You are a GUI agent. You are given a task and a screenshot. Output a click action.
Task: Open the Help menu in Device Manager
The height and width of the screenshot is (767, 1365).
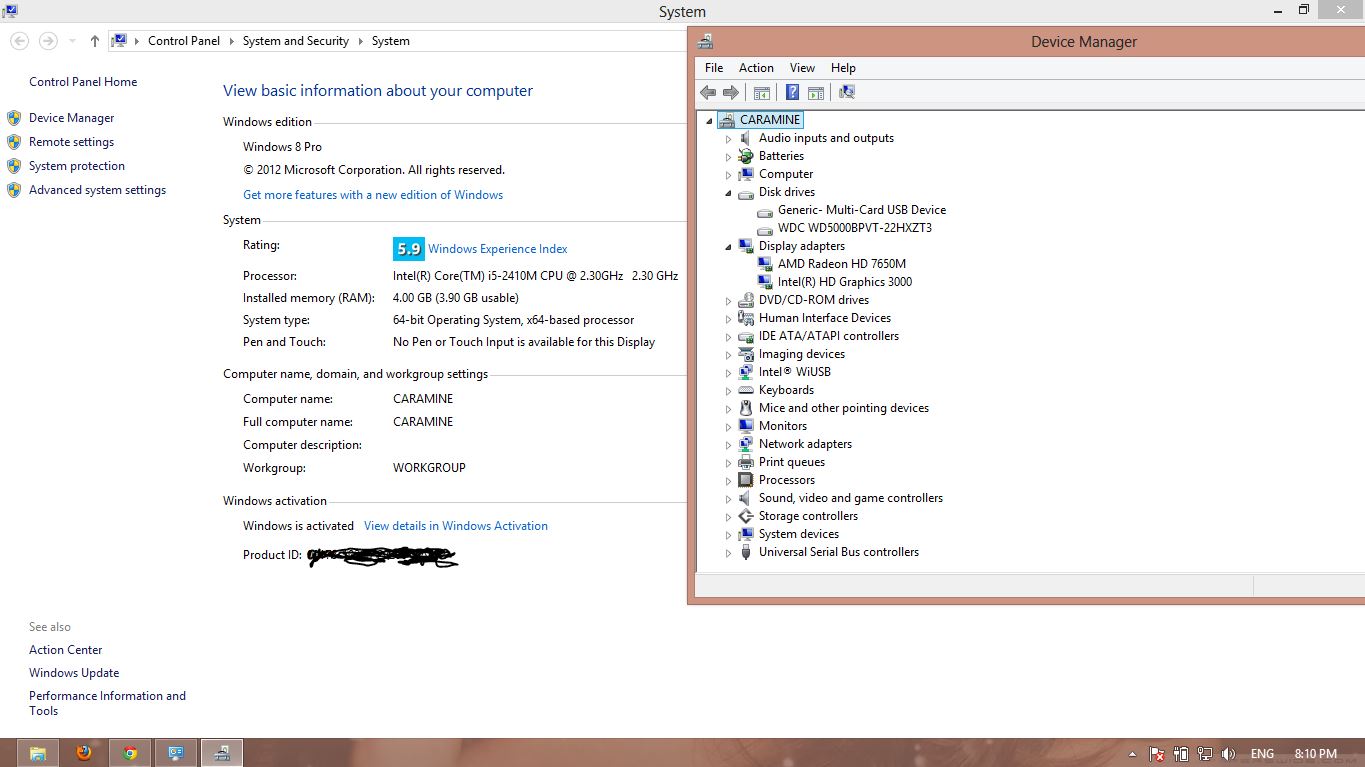843,68
